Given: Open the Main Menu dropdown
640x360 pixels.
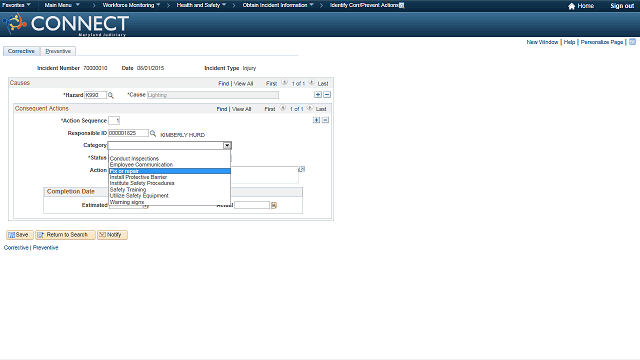Looking at the screenshot, I should pos(62,5).
